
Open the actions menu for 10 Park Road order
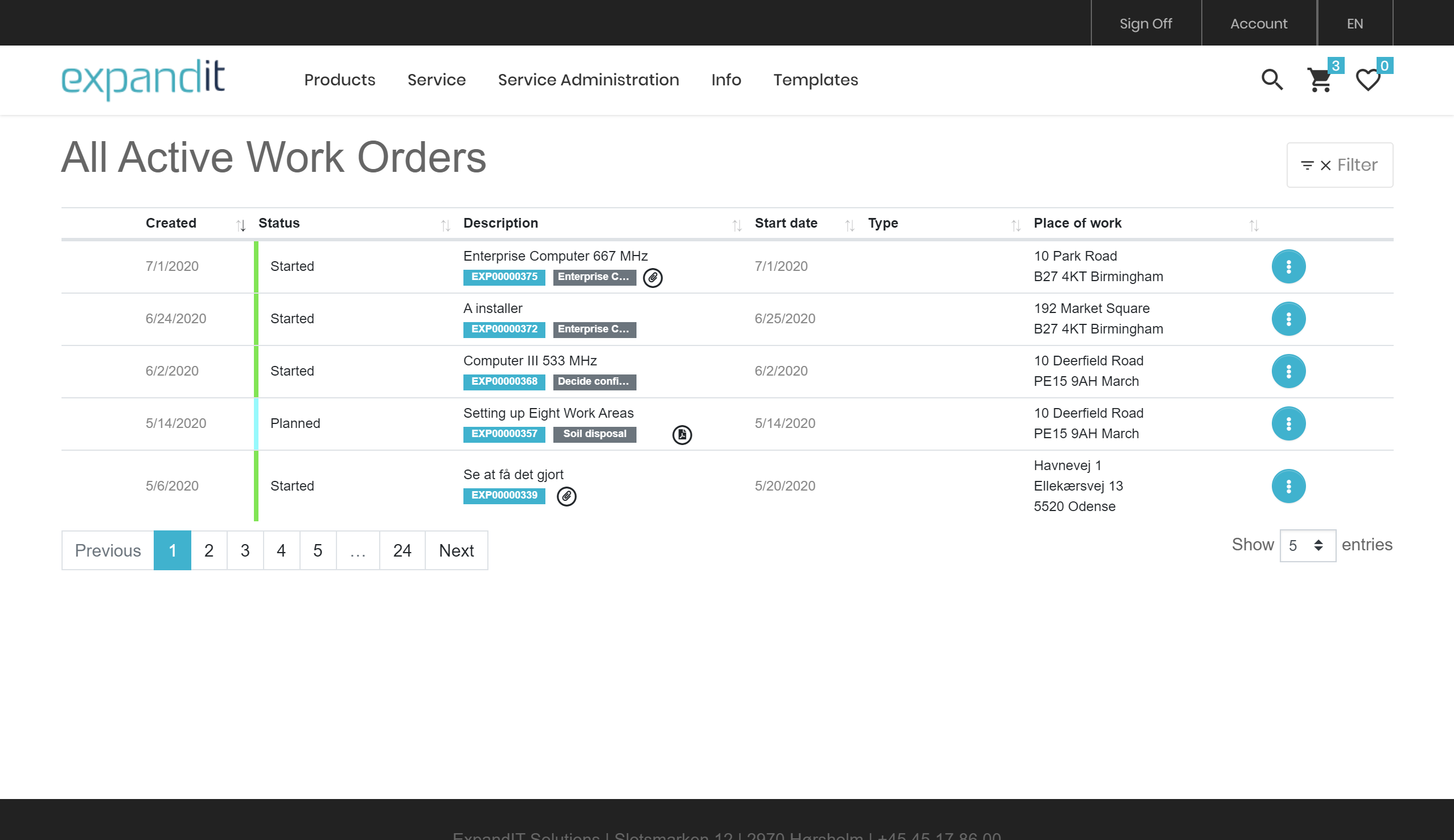pyautogui.click(x=1288, y=266)
